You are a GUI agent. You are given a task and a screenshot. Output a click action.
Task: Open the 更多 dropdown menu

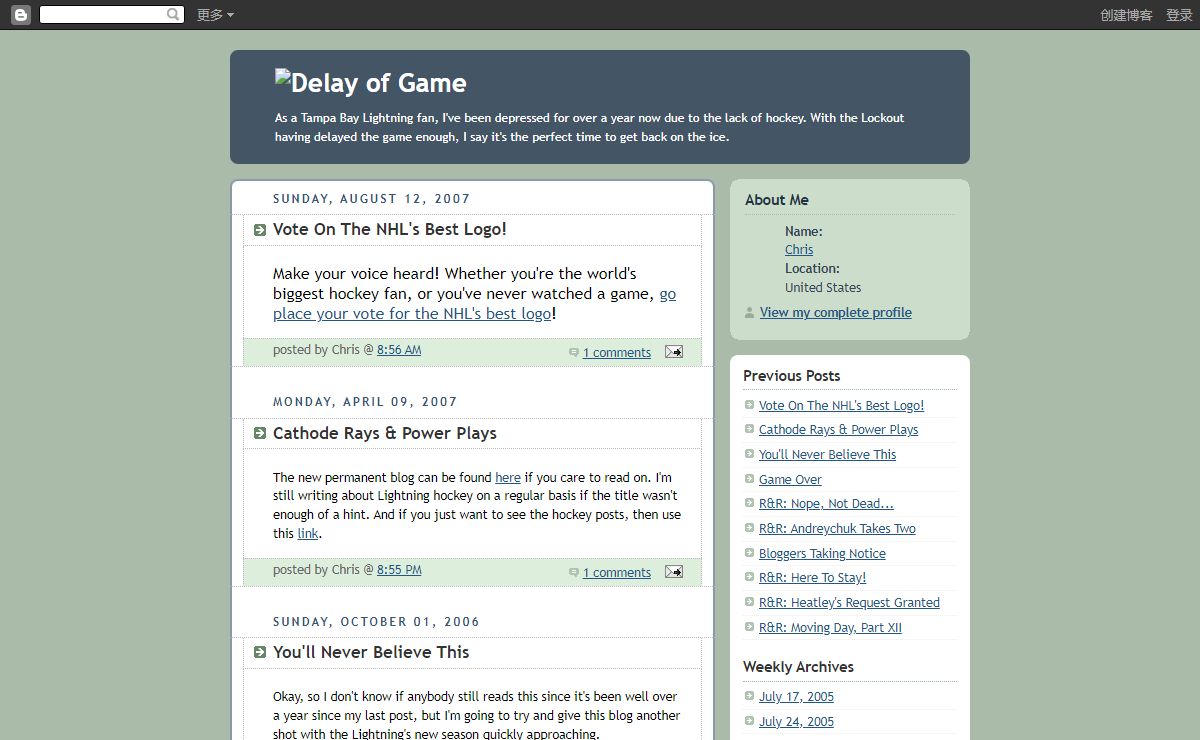(215, 15)
